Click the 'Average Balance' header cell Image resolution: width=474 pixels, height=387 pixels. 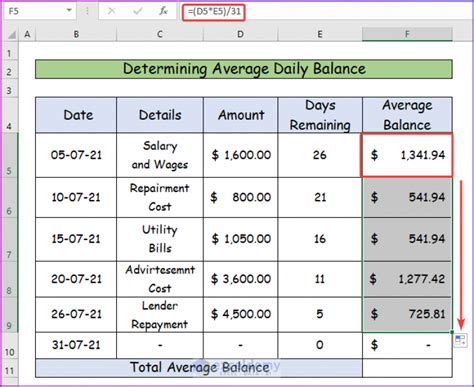coord(407,115)
